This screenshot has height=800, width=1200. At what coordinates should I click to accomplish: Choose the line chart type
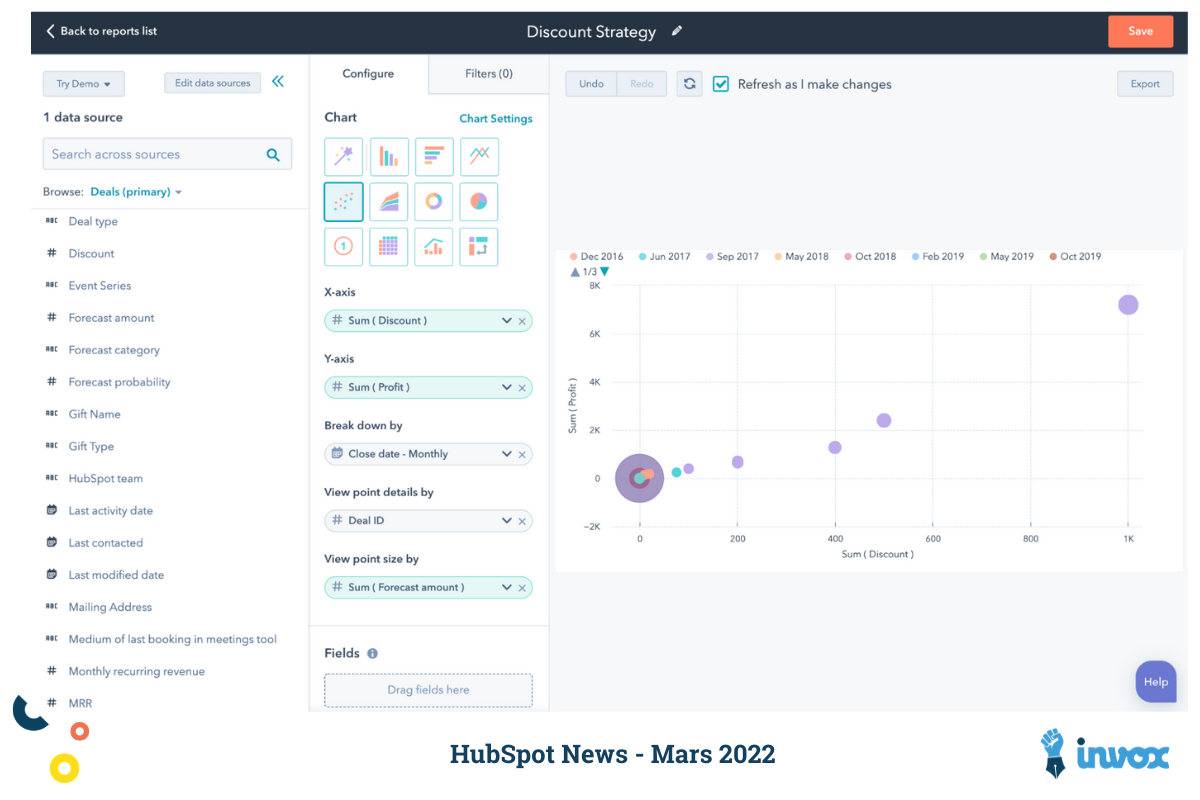point(479,157)
